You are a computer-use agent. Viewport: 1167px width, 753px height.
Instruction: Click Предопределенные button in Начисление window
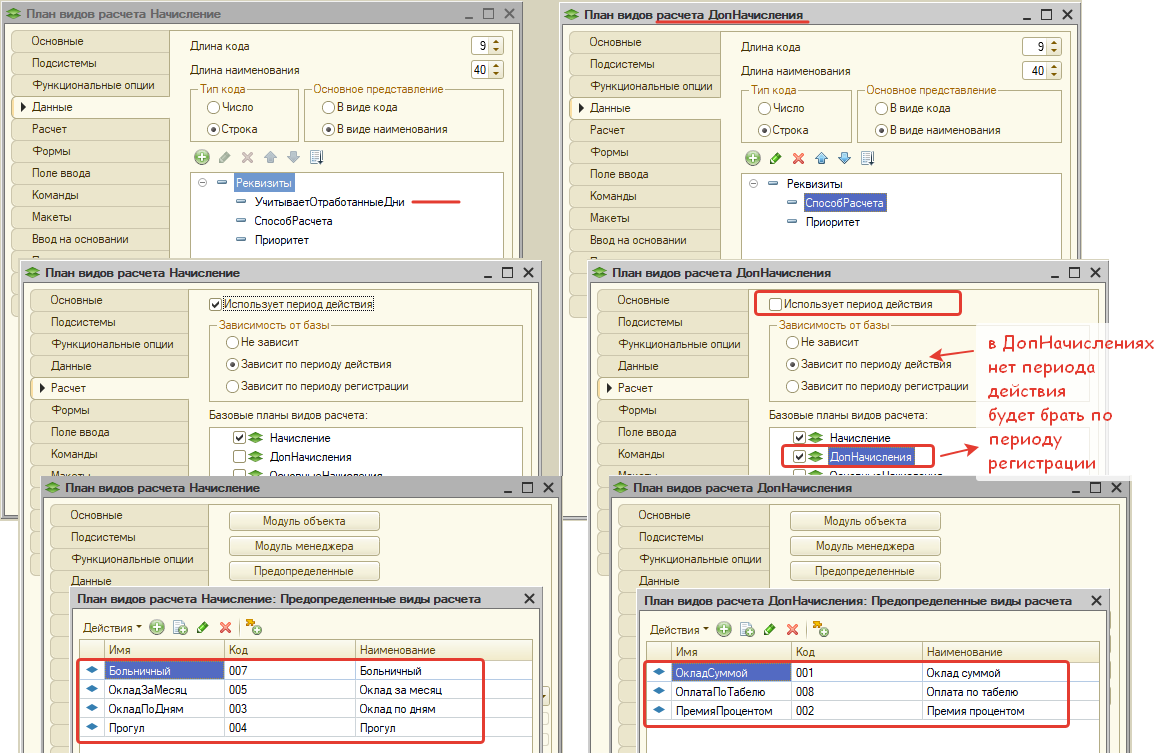(x=304, y=571)
